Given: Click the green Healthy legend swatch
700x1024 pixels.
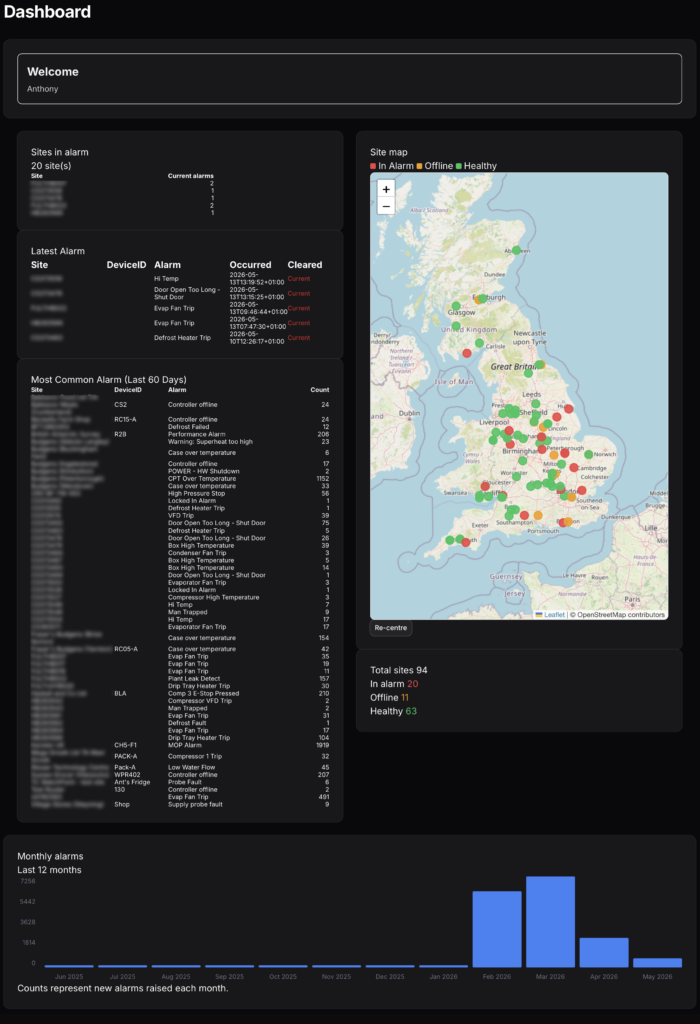Looking at the screenshot, I should (458, 166).
